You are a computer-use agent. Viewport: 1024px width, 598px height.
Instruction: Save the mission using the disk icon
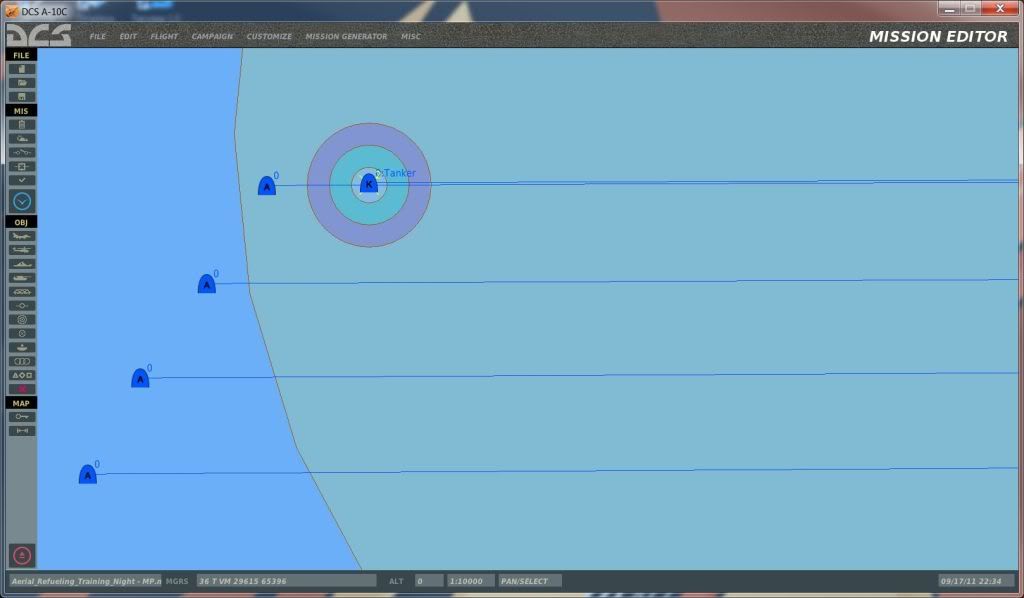click(22, 97)
